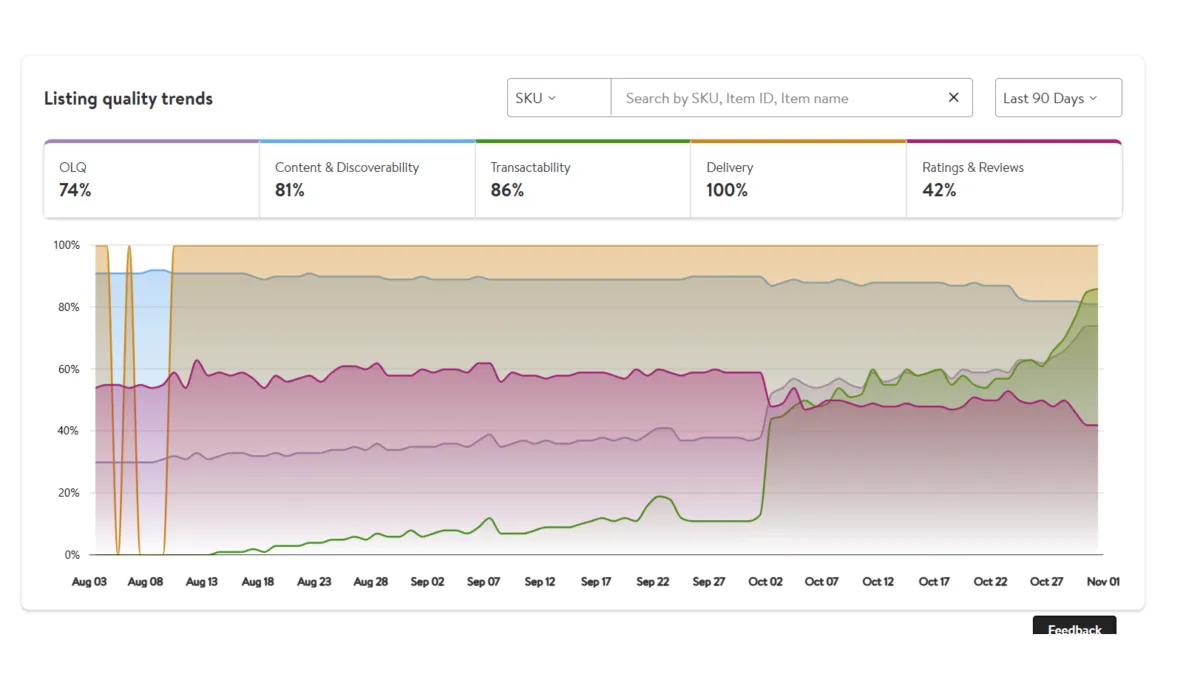Click the 100% label on the y-axis
Screen dimensions: 1200x675
click(67, 246)
